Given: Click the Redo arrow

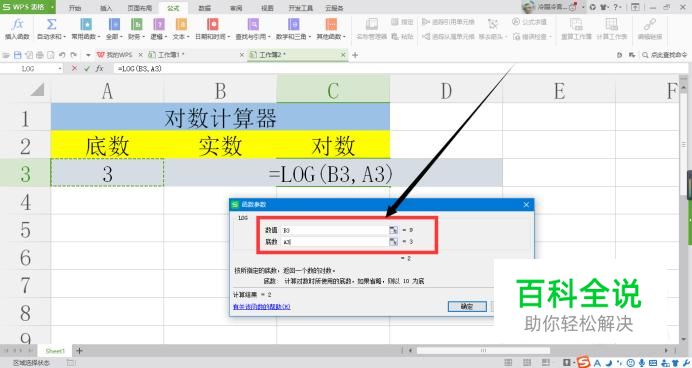Looking at the screenshot, I should 74,55.
